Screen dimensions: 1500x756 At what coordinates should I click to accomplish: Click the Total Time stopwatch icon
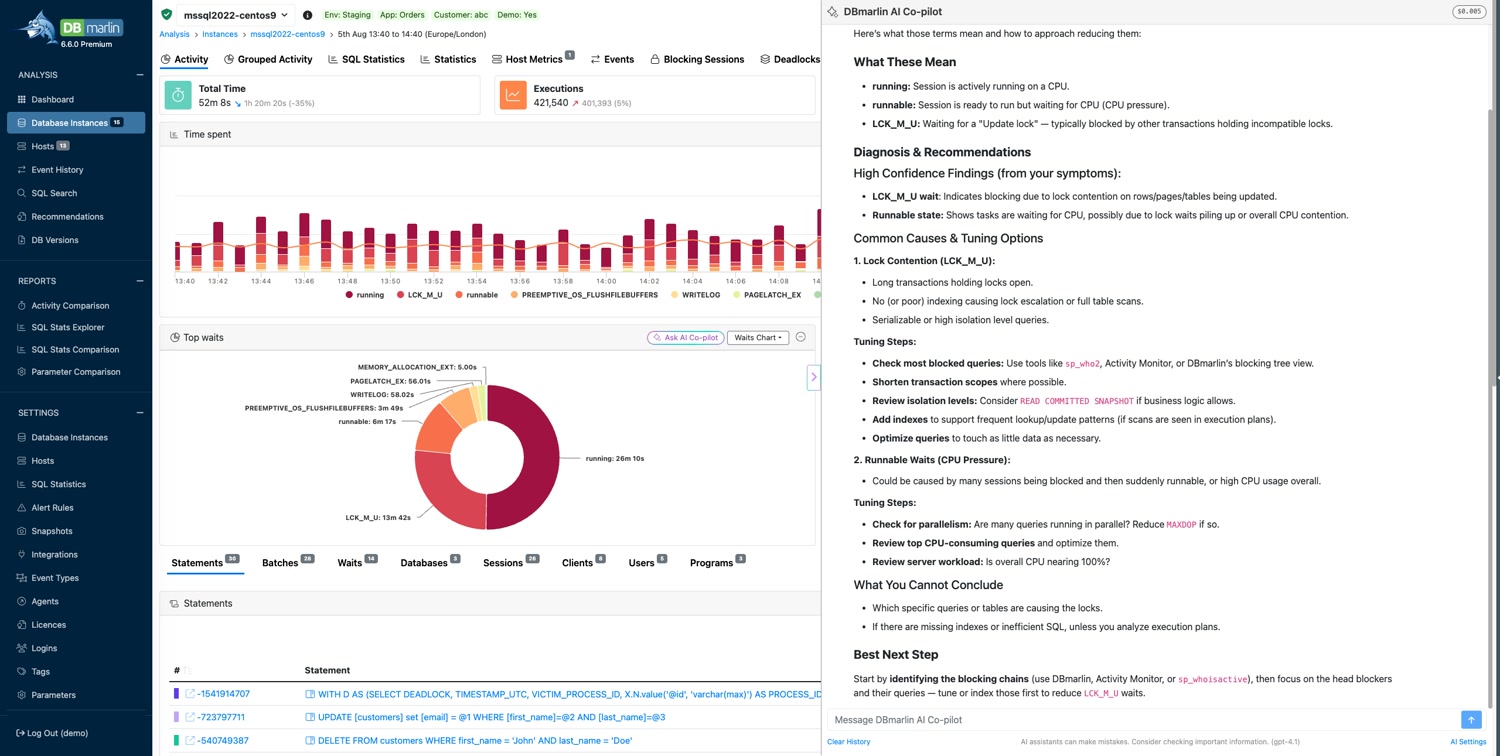tap(178, 95)
